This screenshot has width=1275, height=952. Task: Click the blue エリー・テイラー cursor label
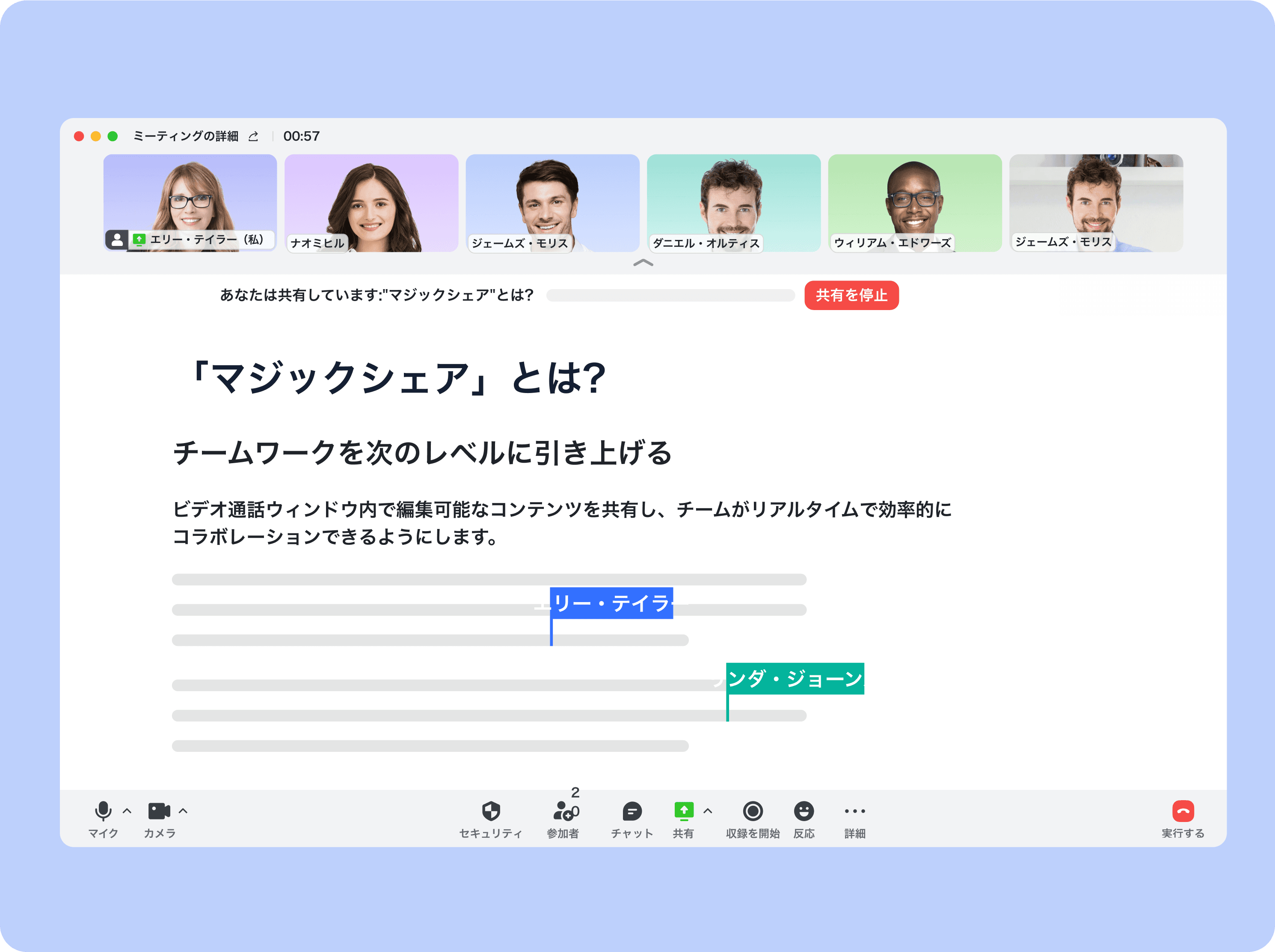click(x=611, y=603)
